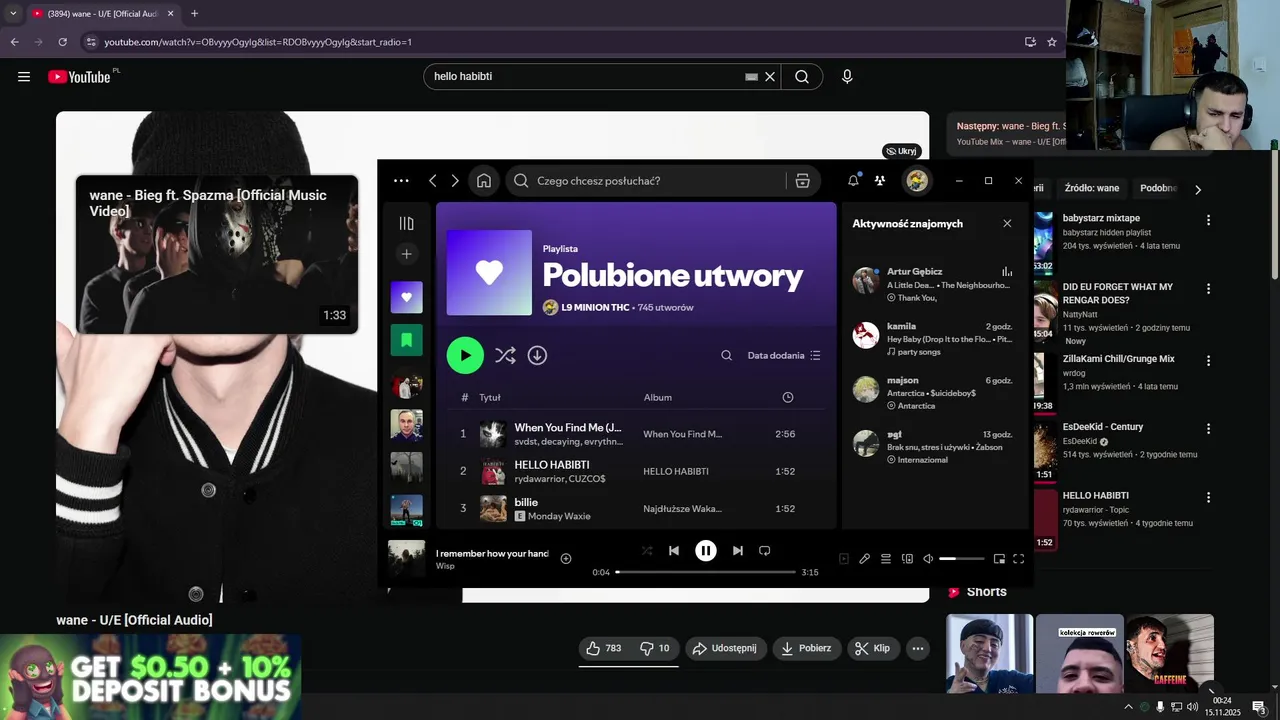Toggle shuffle next to the green play button

coord(505,355)
